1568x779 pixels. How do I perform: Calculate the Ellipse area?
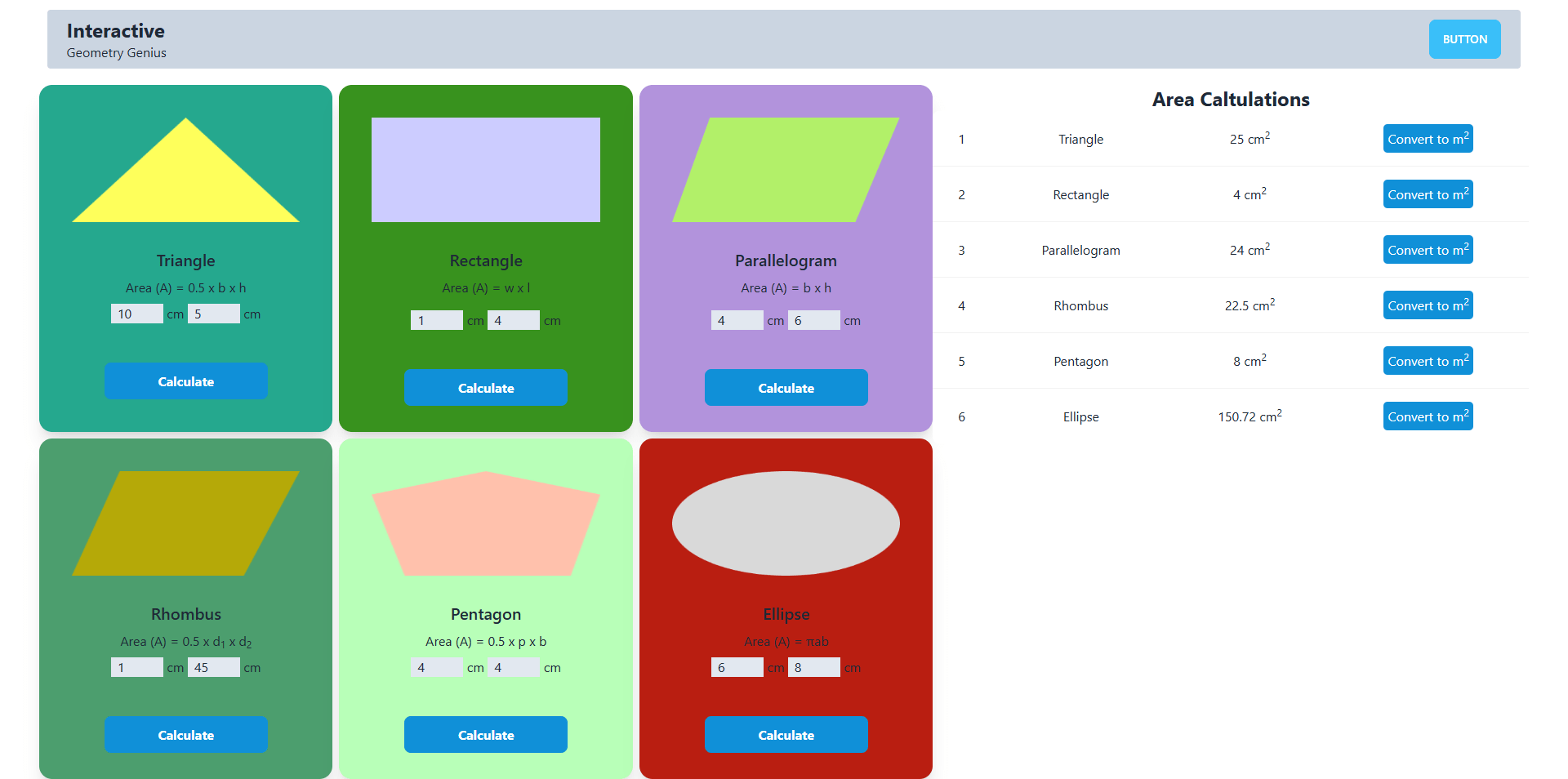786,735
